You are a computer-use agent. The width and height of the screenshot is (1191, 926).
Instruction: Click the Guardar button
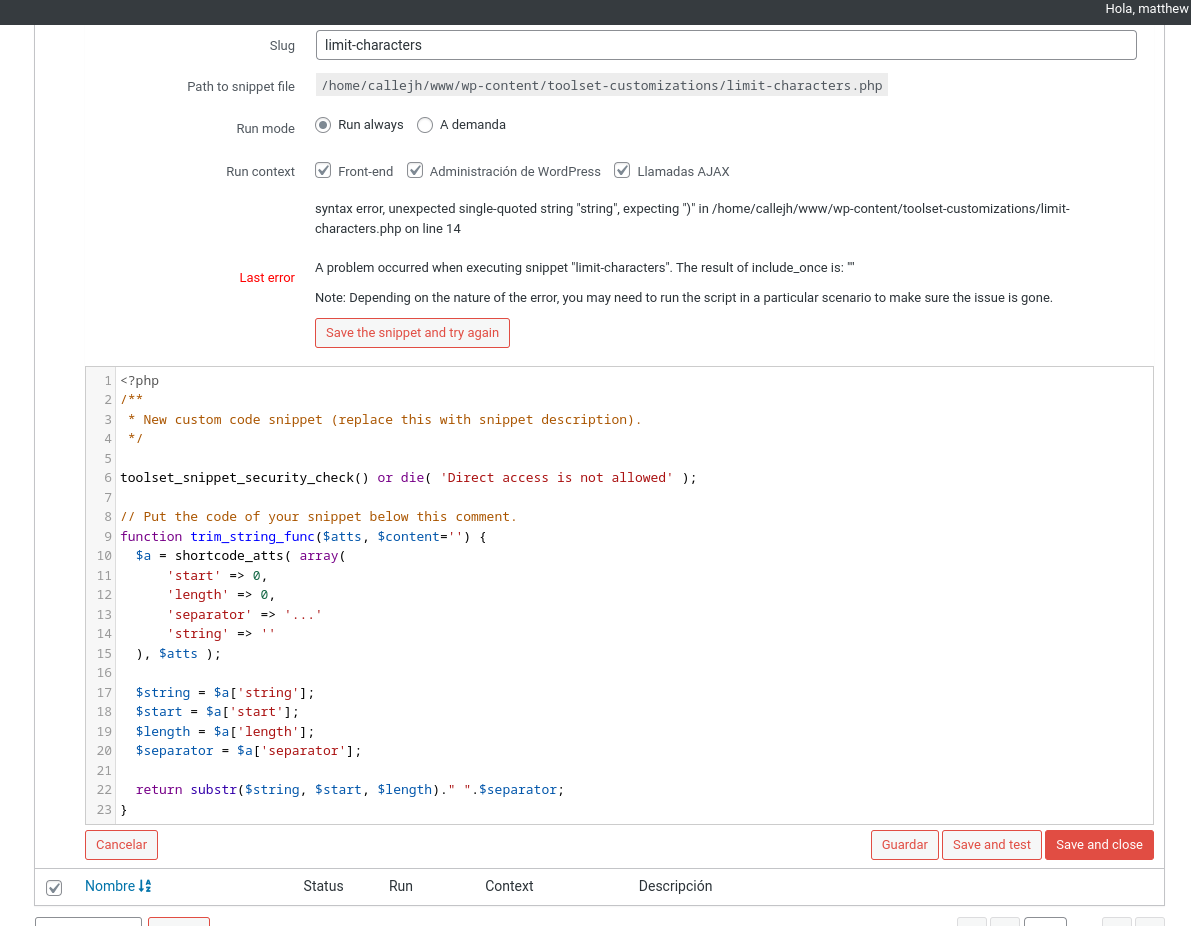click(905, 845)
